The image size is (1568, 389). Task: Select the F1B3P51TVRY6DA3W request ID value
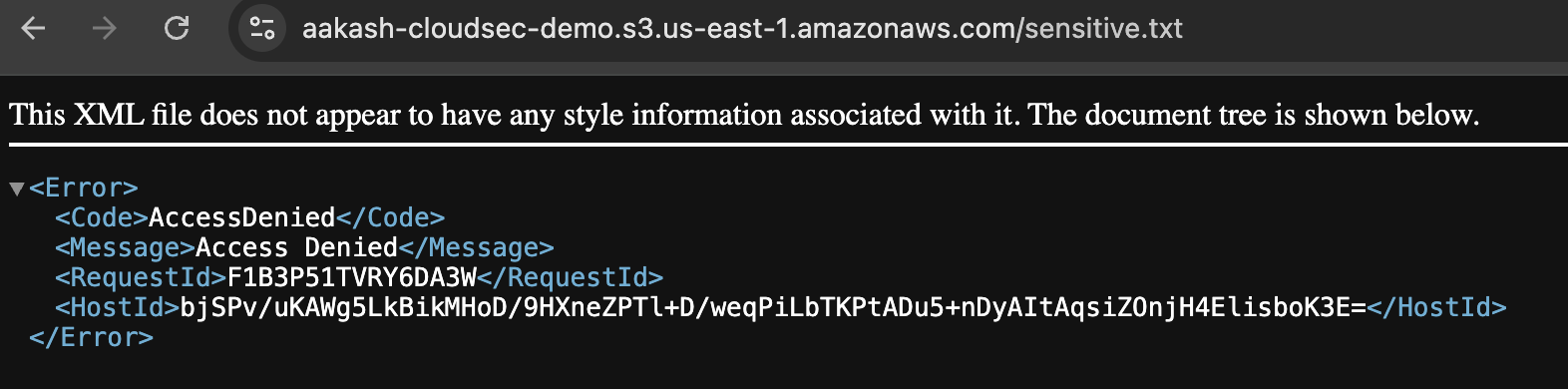coord(352,277)
